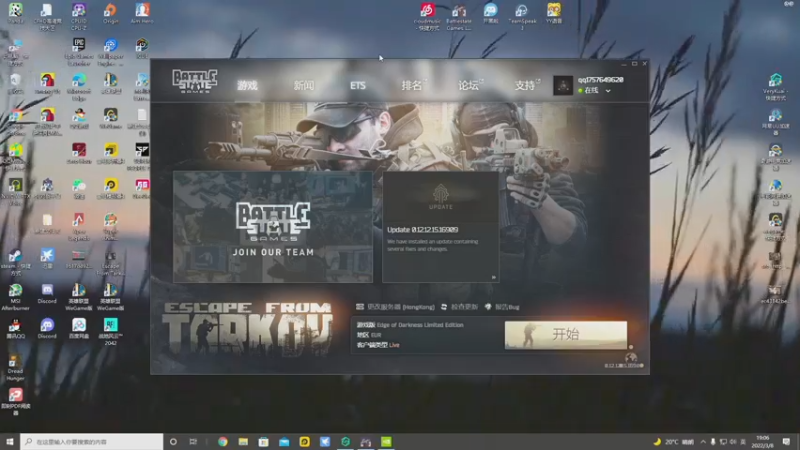Screen dimensions: 800x450
Task: Click the Escape From Tarkov logo
Action: pyautogui.click(x=247, y=329)
